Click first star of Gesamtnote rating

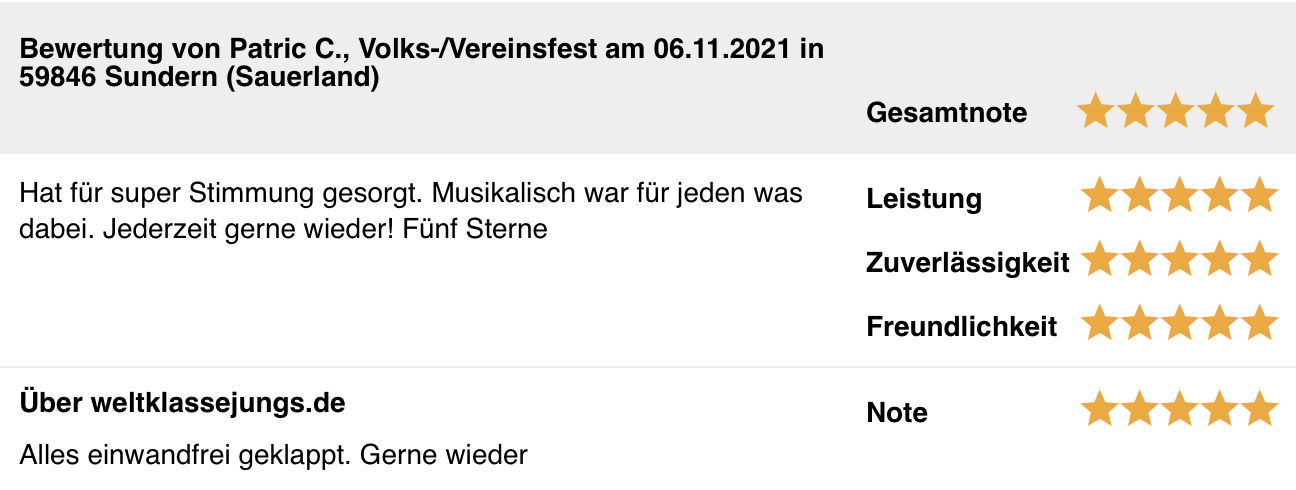click(x=1097, y=111)
